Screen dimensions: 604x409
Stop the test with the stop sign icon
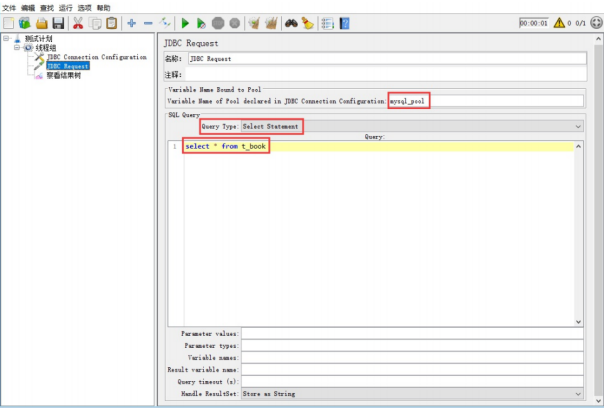(x=218, y=23)
